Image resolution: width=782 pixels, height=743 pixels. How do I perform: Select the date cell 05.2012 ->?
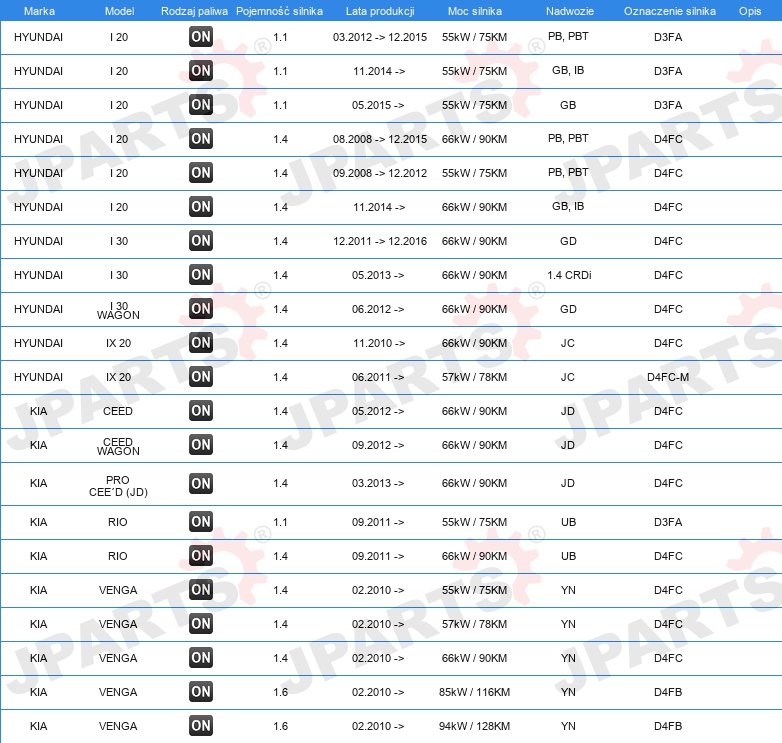(378, 411)
